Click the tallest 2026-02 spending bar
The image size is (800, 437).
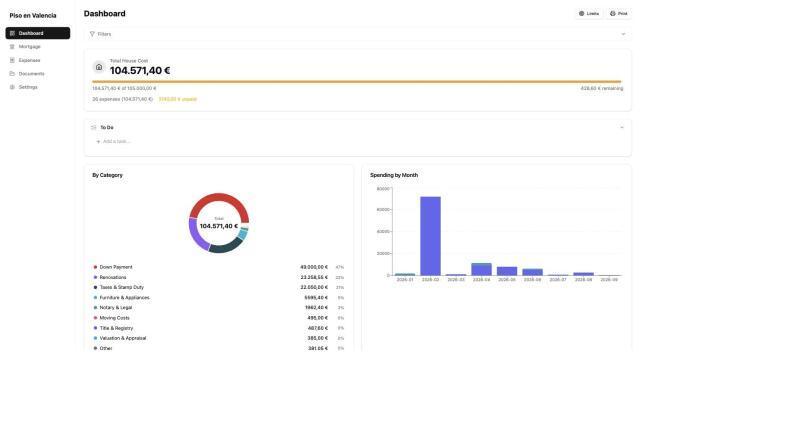431,236
